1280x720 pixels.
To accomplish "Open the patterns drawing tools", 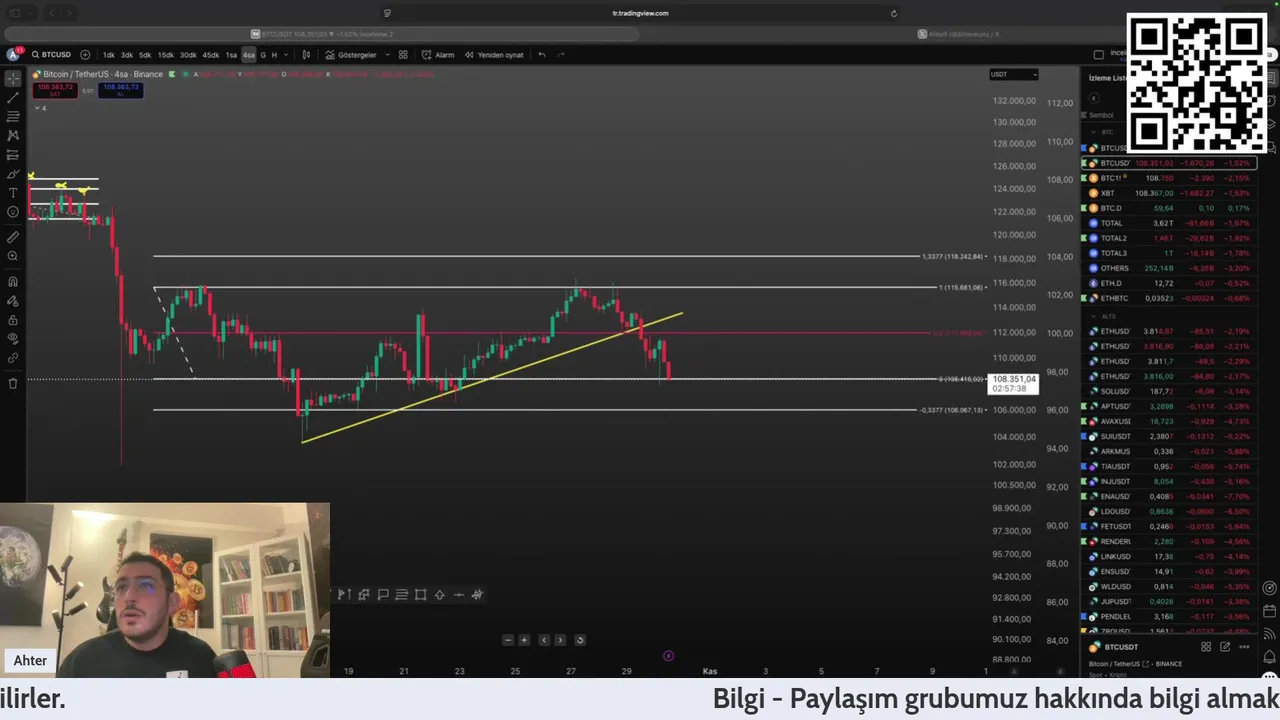I will click(13, 135).
